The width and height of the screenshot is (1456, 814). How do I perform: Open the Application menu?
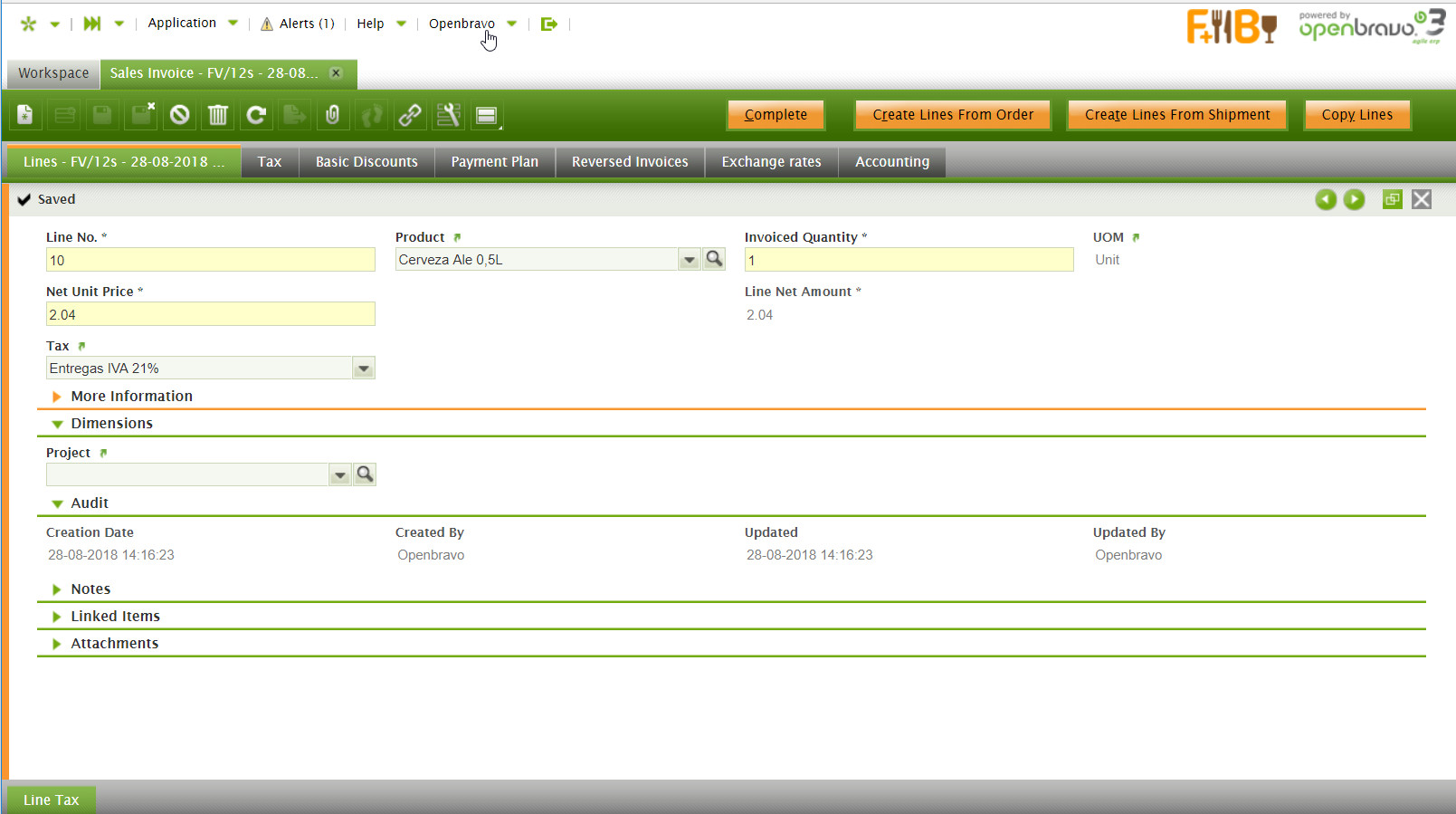(x=182, y=23)
